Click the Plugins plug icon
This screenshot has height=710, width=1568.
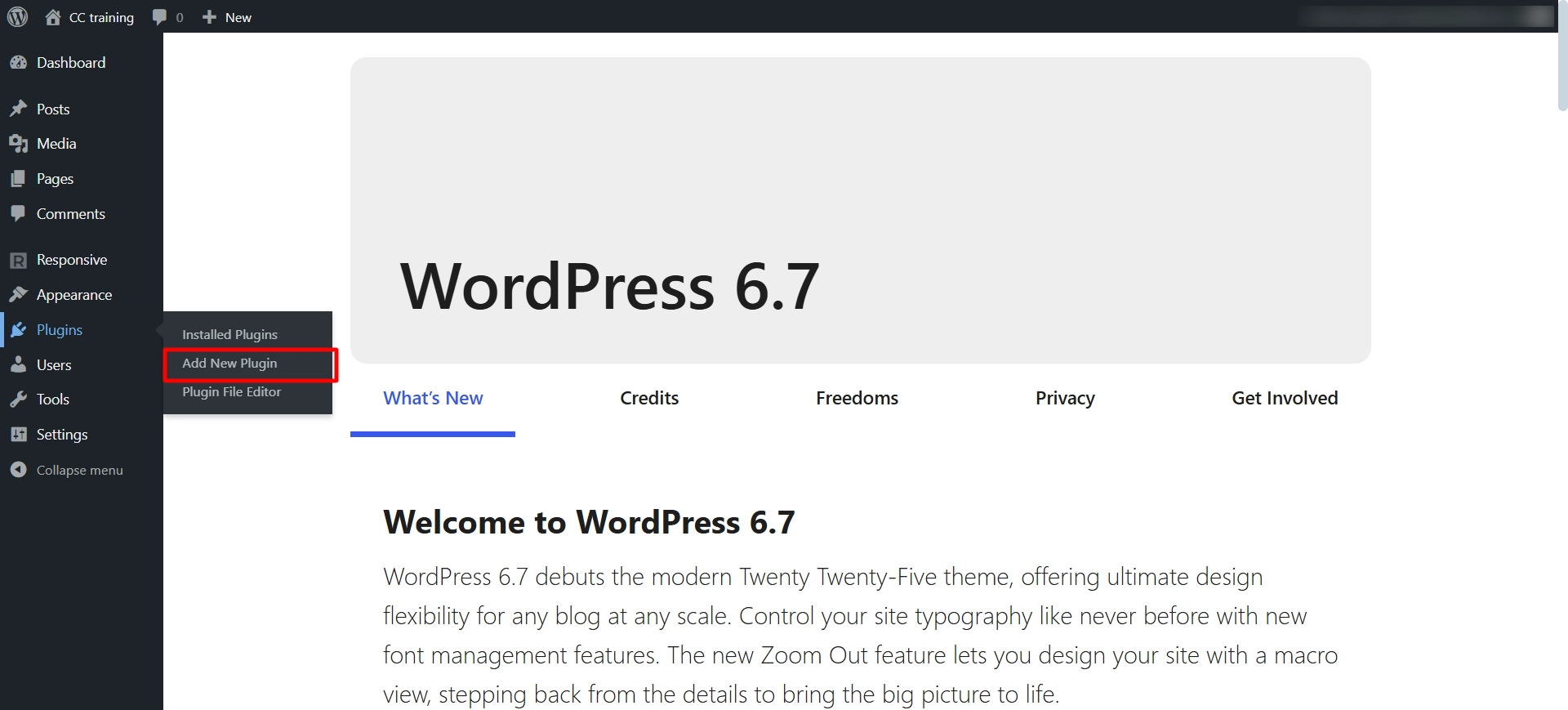tap(18, 330)
